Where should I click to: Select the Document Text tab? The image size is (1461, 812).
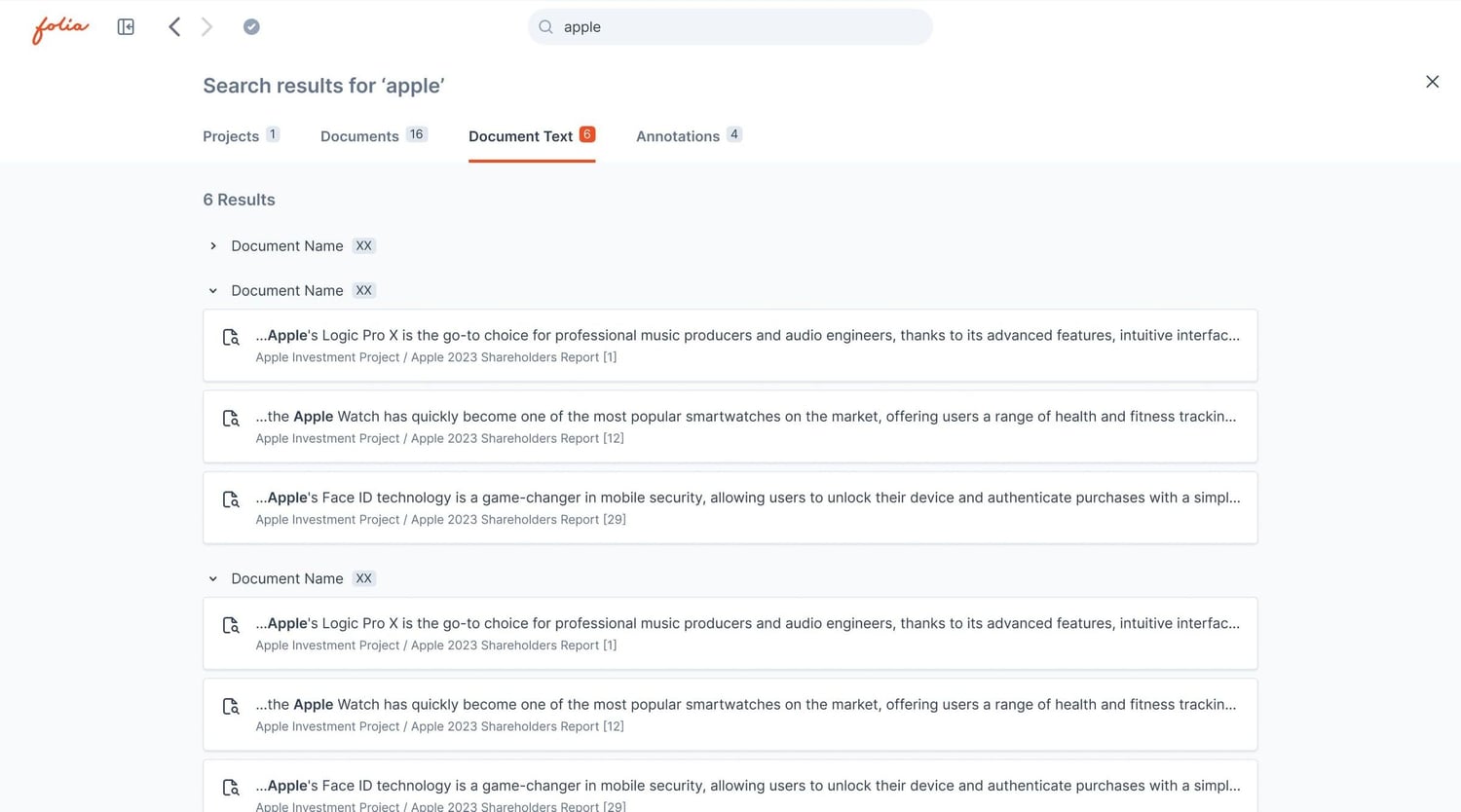click(532, 136)
